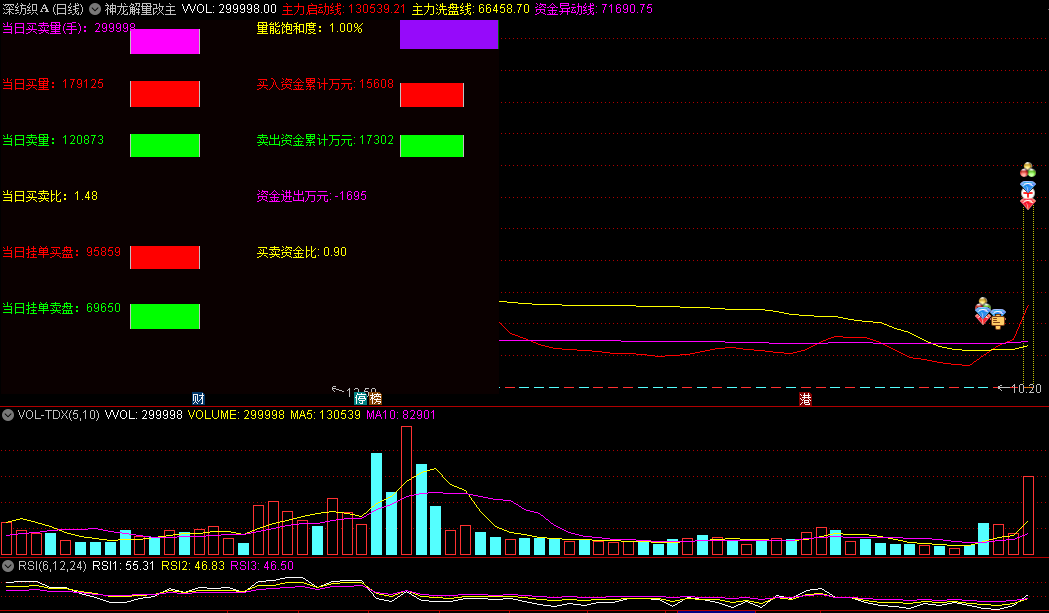Click the 深纺织A(日线) stock title
Screen dimensions: 1049x613
click(x=43, y=9)
